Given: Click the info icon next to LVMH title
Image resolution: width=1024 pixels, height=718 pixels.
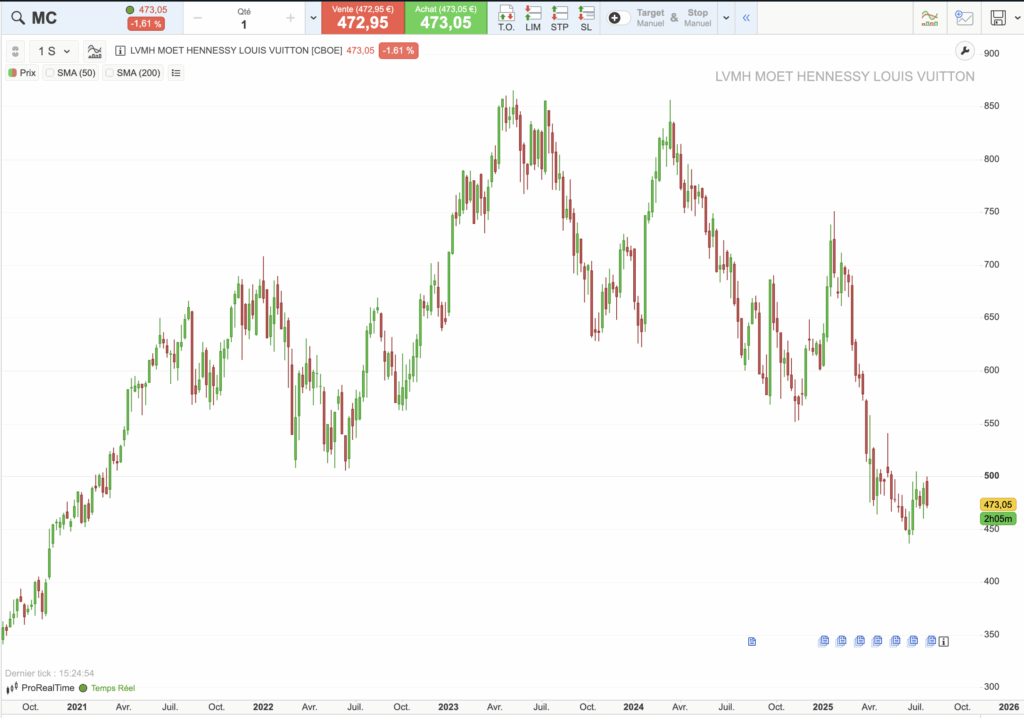Looking at the screenshot, I should pos(120,51).
